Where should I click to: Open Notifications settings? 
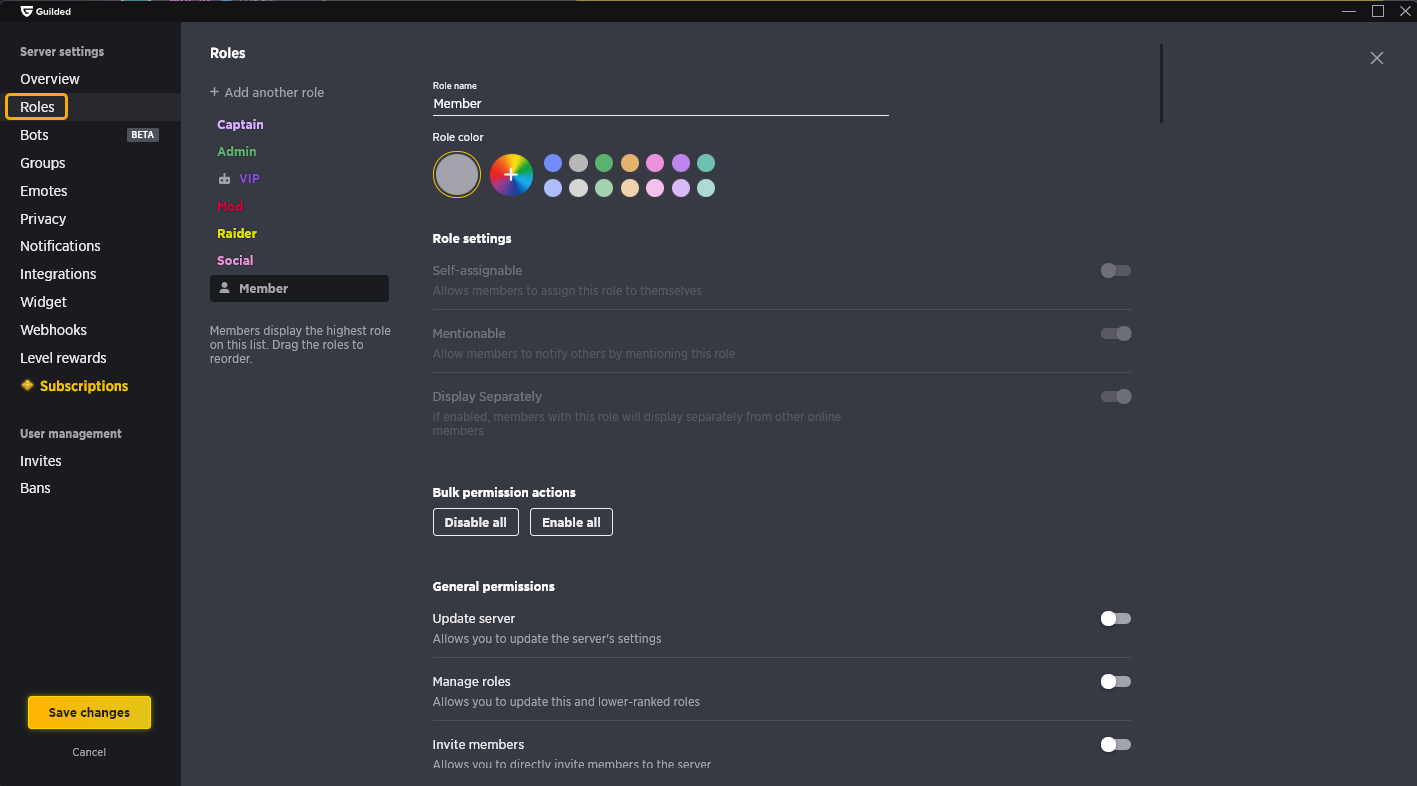60,246
